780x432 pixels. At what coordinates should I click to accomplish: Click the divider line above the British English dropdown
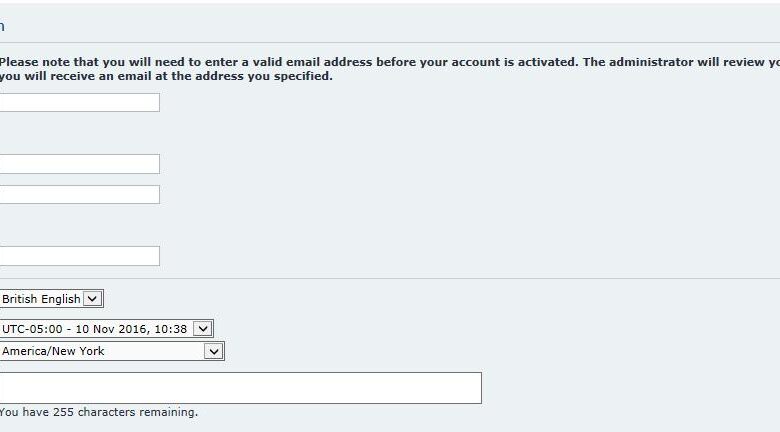click(x=390, y=278)
